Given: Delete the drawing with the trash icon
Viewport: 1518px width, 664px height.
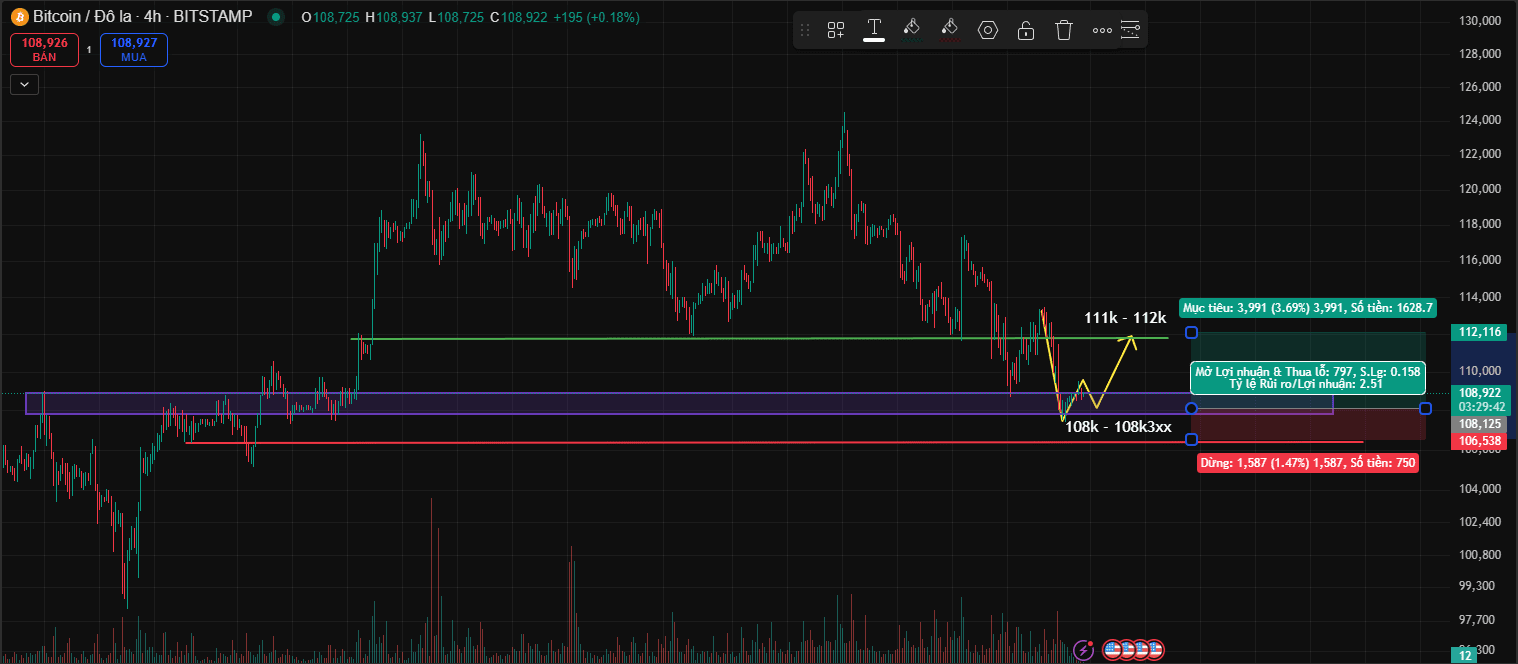Looking at the screenshot, I should (x=1065, y=30).
